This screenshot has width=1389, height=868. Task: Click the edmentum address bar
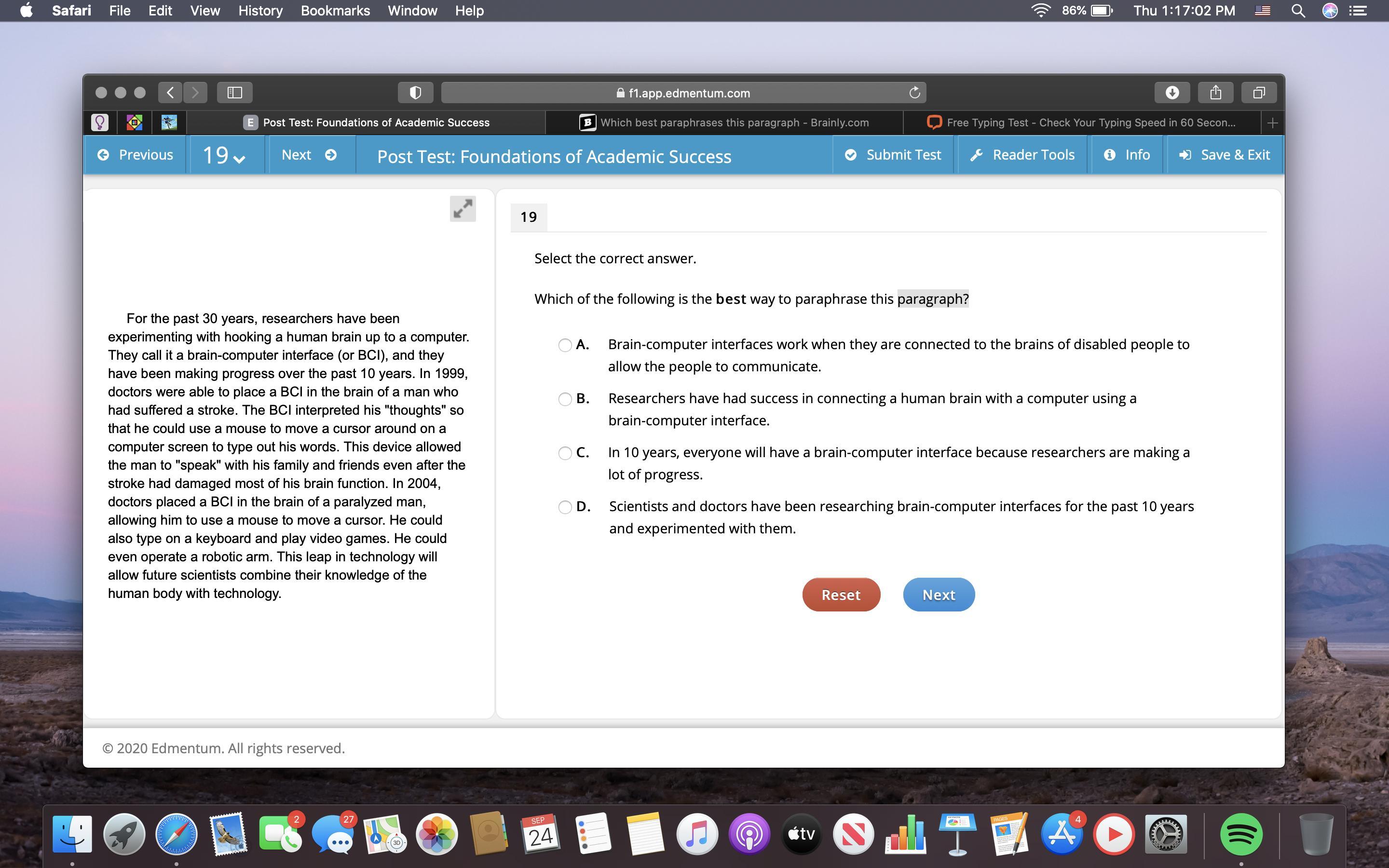pyautogui.click(x=683, y=93)
